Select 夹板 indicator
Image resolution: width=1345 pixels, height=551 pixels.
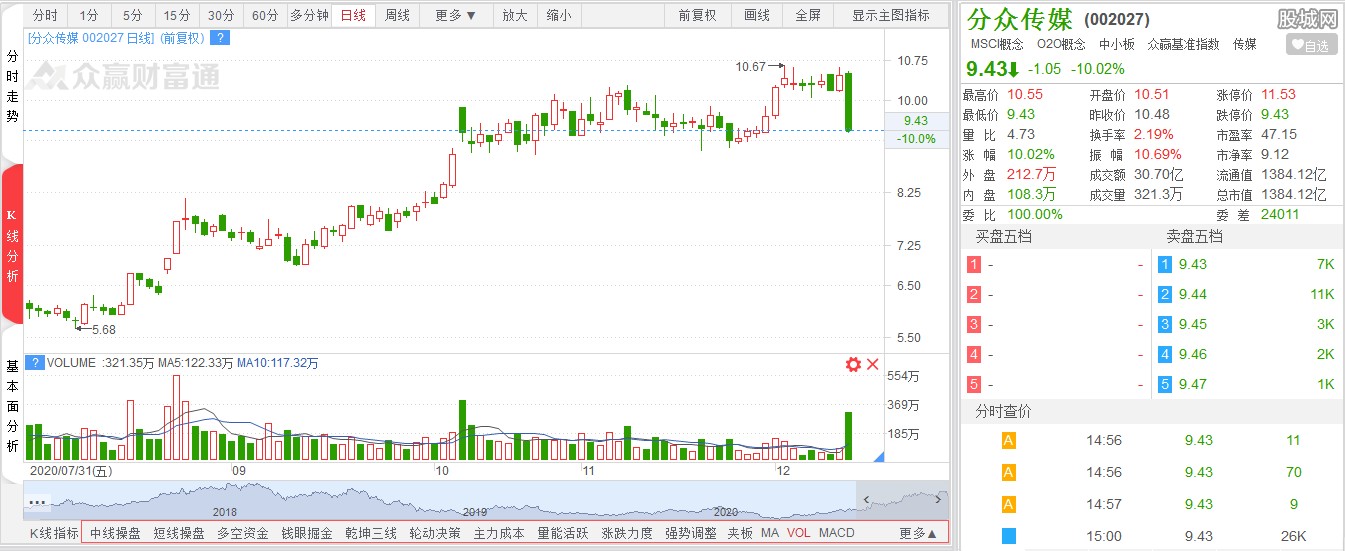coord(740,533)
